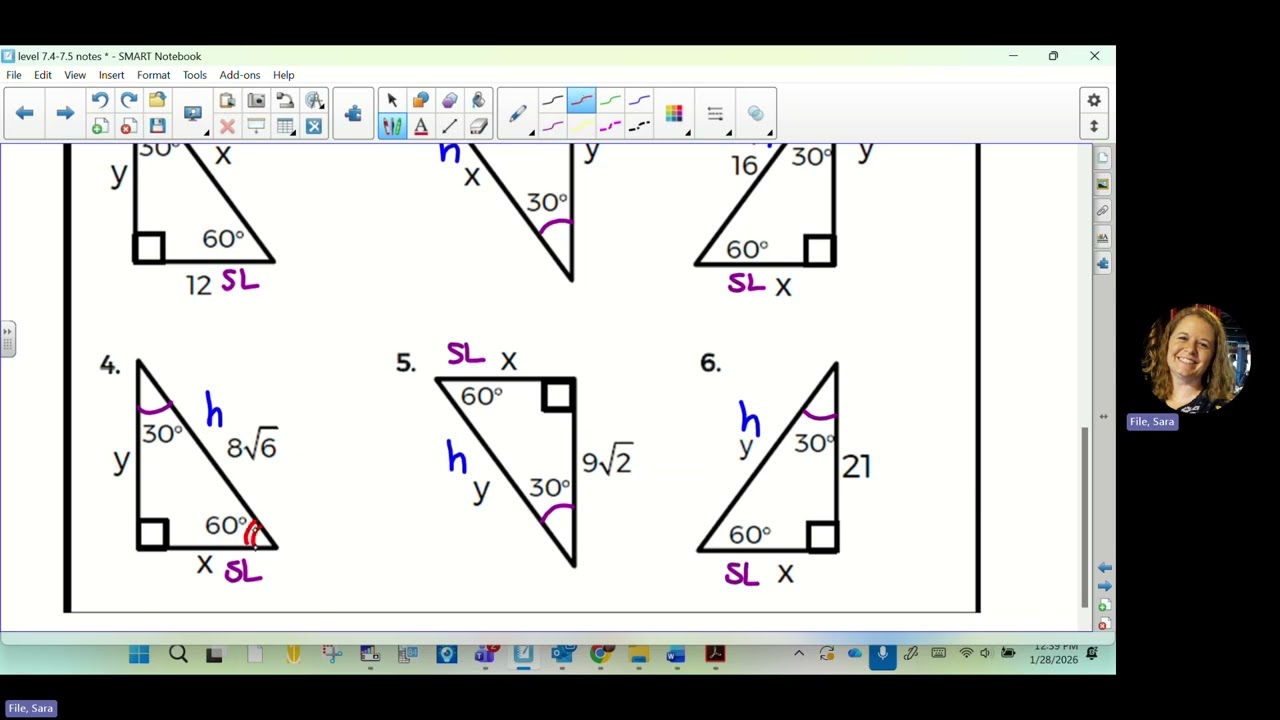Open the View menu
This screenshot has height=720, width=1280.
click(x=75, y=75)
